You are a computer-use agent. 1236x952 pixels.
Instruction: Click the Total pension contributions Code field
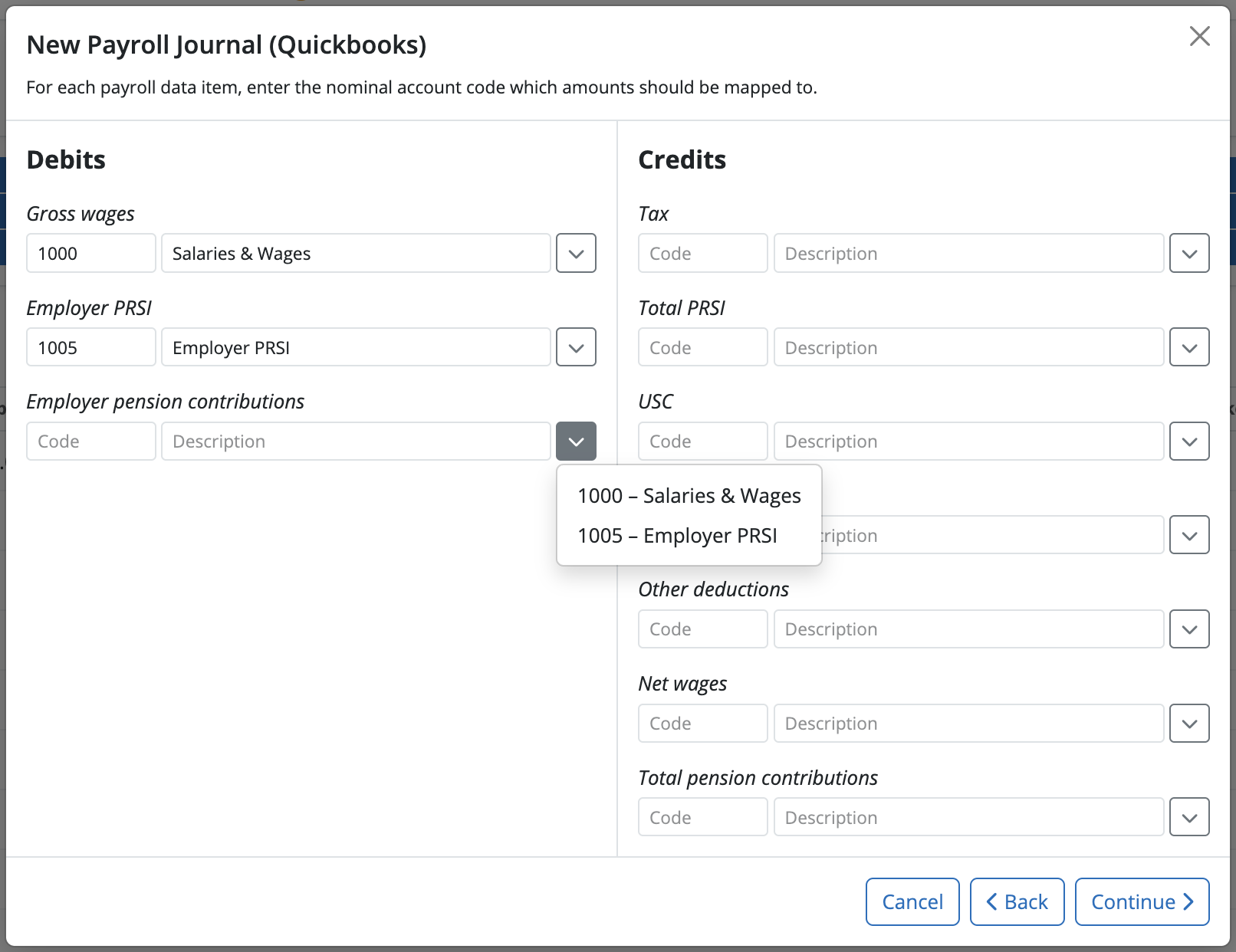pos(702,817)
